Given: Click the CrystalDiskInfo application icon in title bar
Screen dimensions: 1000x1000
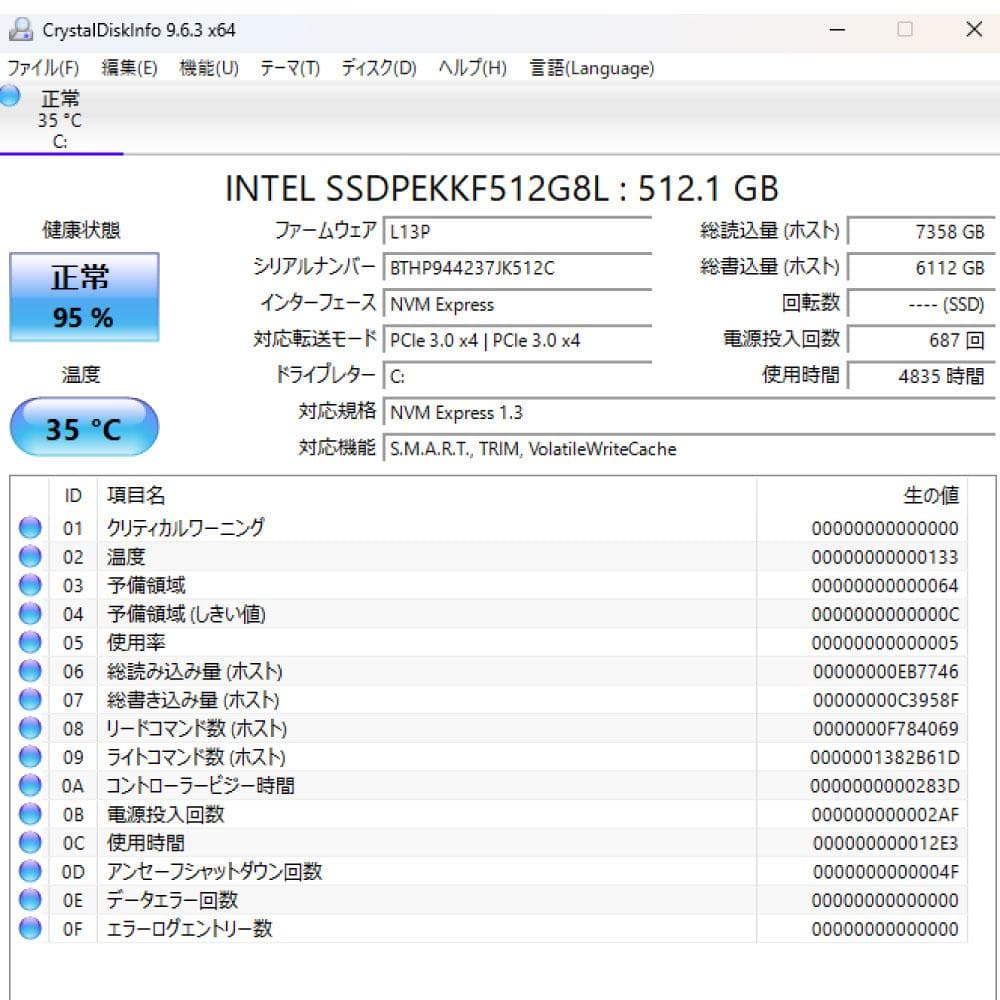Looking at the screenshot, I should pos(22,30).
